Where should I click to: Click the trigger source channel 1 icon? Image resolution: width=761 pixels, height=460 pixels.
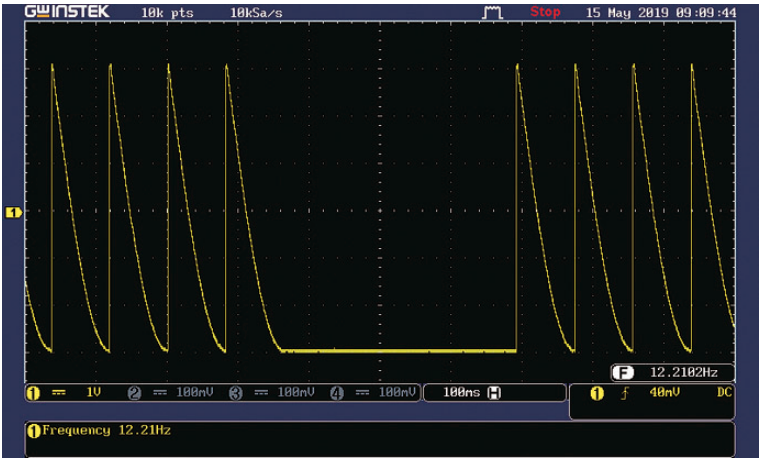597,394
